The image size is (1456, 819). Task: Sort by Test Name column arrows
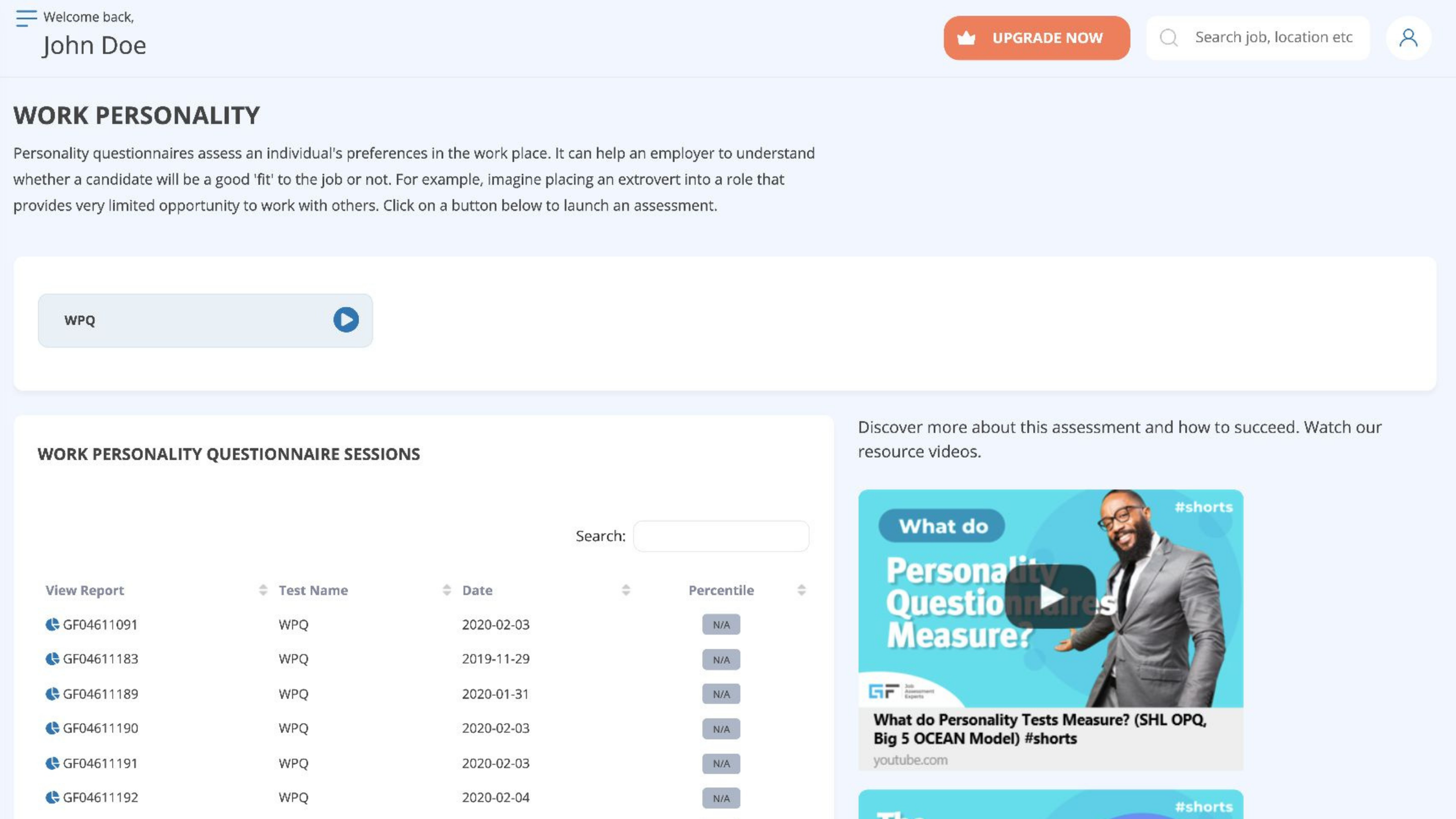[447, 590]
